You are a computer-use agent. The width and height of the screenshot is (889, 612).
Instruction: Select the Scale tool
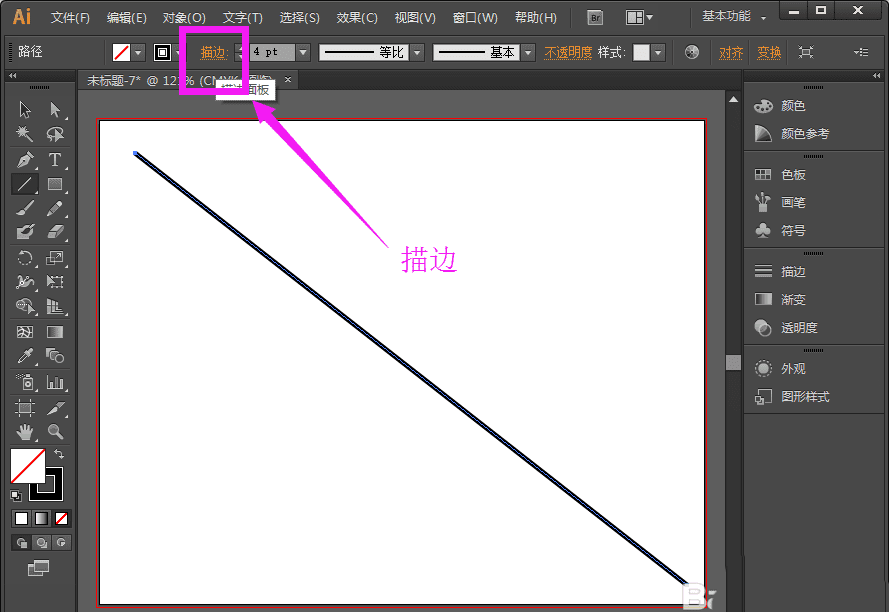[55, 258]
